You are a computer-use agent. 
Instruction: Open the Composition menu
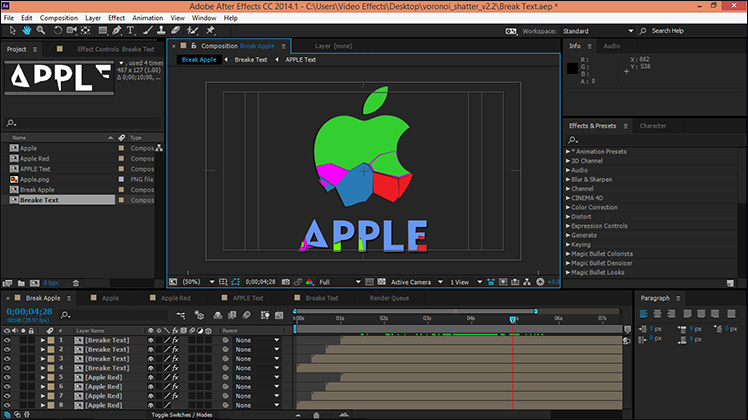pos(59,18)
